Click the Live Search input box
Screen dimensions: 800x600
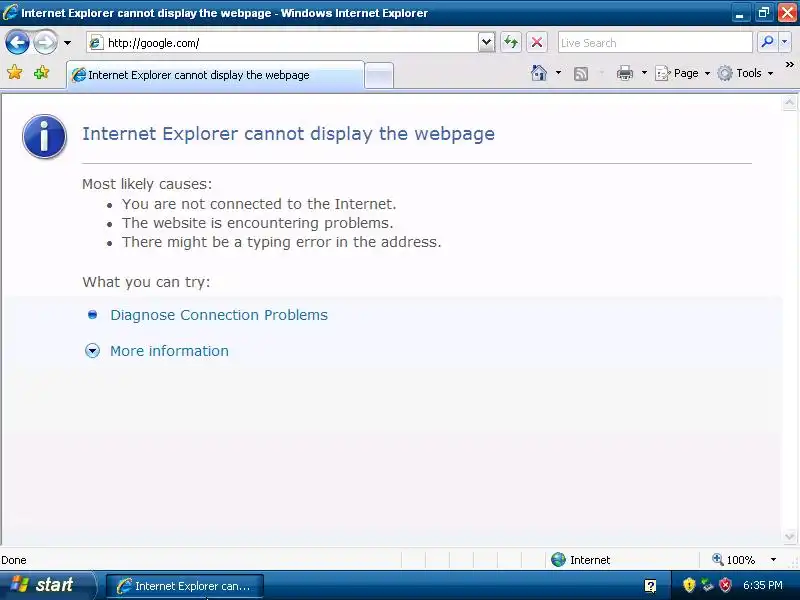(655, 42)
